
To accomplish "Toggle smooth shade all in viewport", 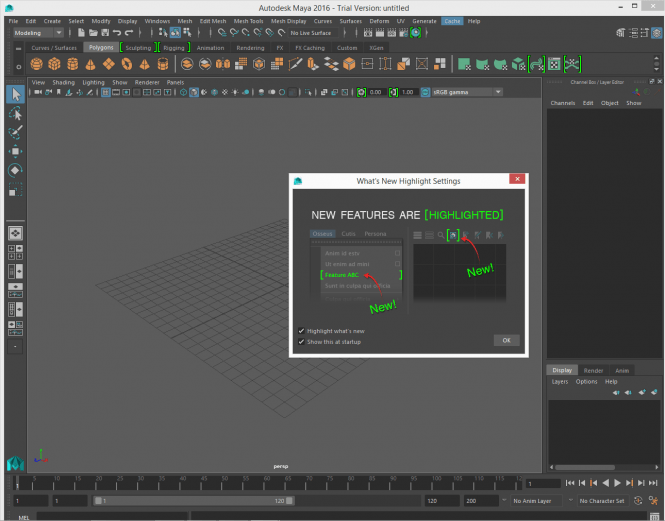I will (x=194, y=92).
